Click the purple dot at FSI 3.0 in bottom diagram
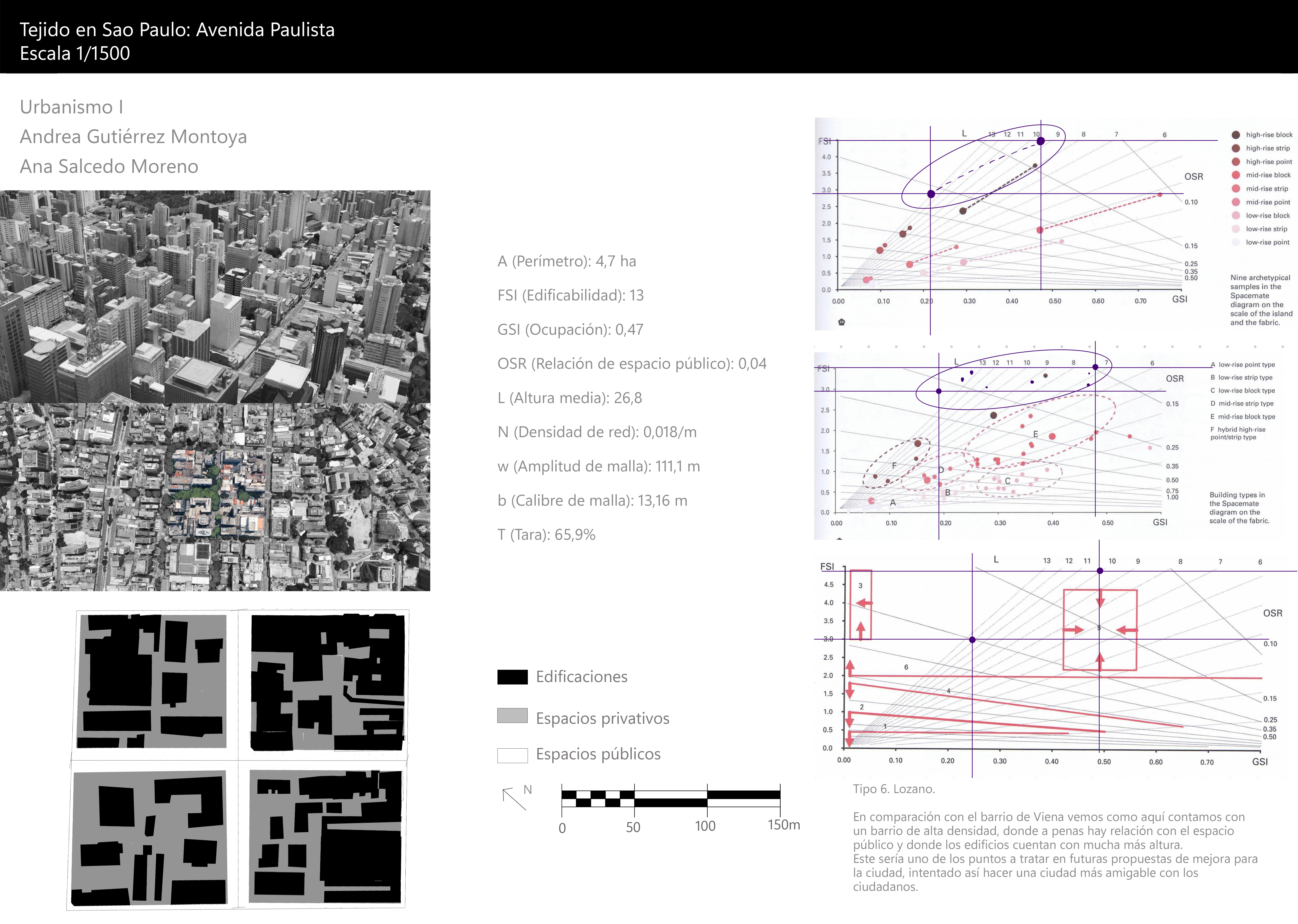The width and height of the screenshot is (1298, 924). 972,640
